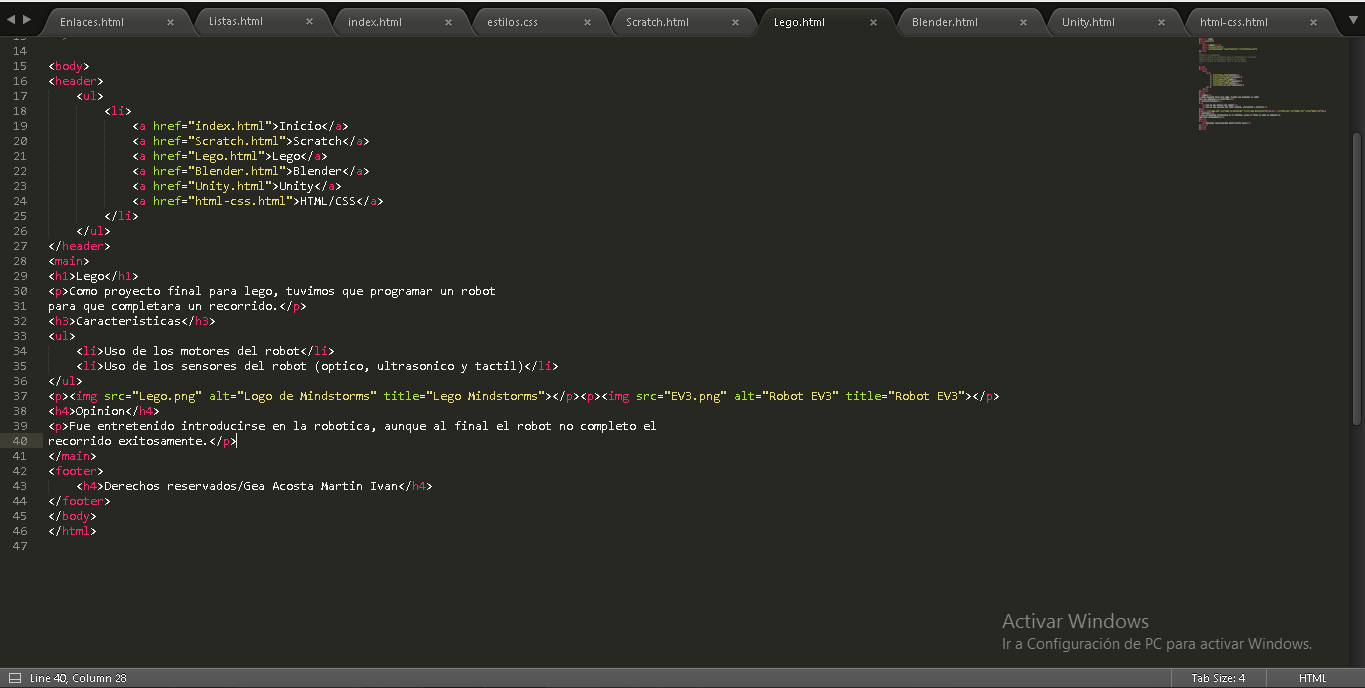Click the Scratch.html anchor line
1365x688 pixels.
(251, 141)
